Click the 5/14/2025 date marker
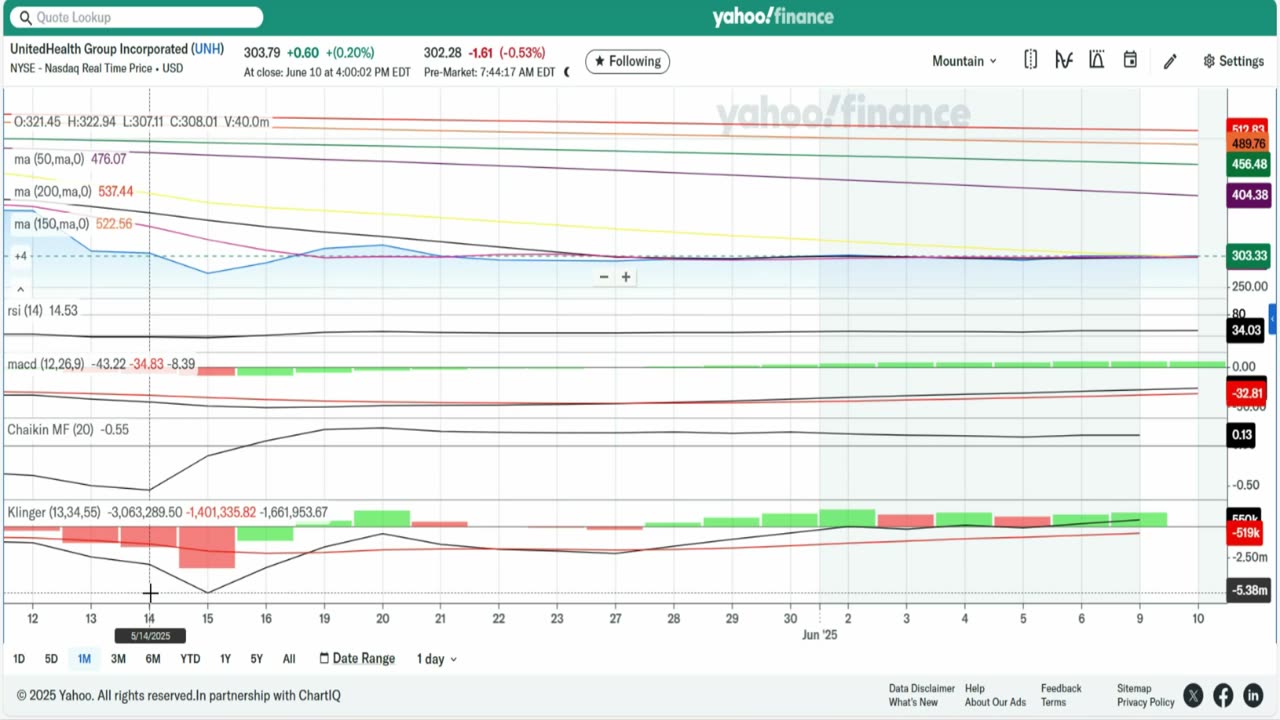Screen dimensions: 1280x720 [150, 636]
